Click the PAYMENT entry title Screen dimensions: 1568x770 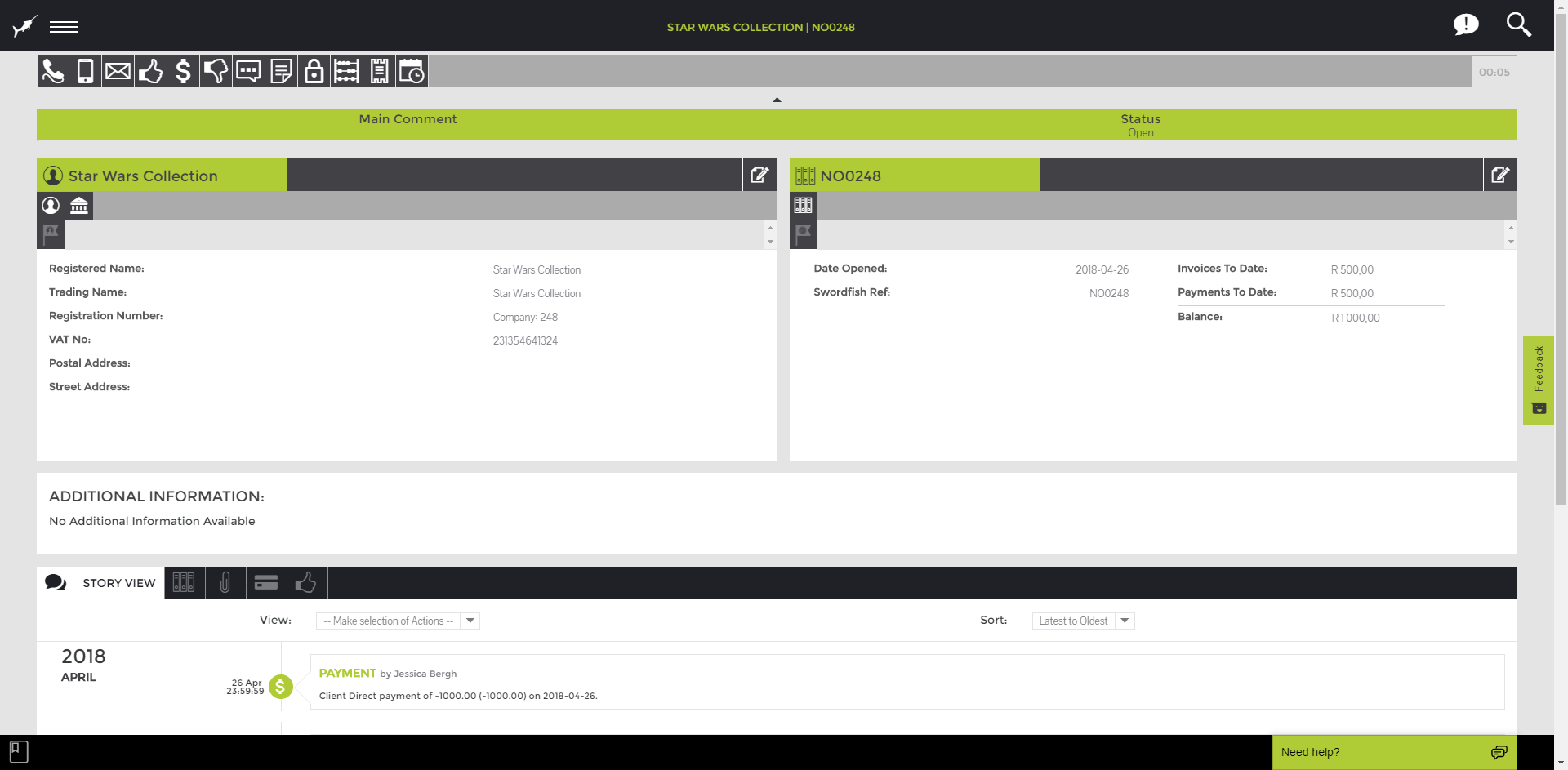coord(347,674)
